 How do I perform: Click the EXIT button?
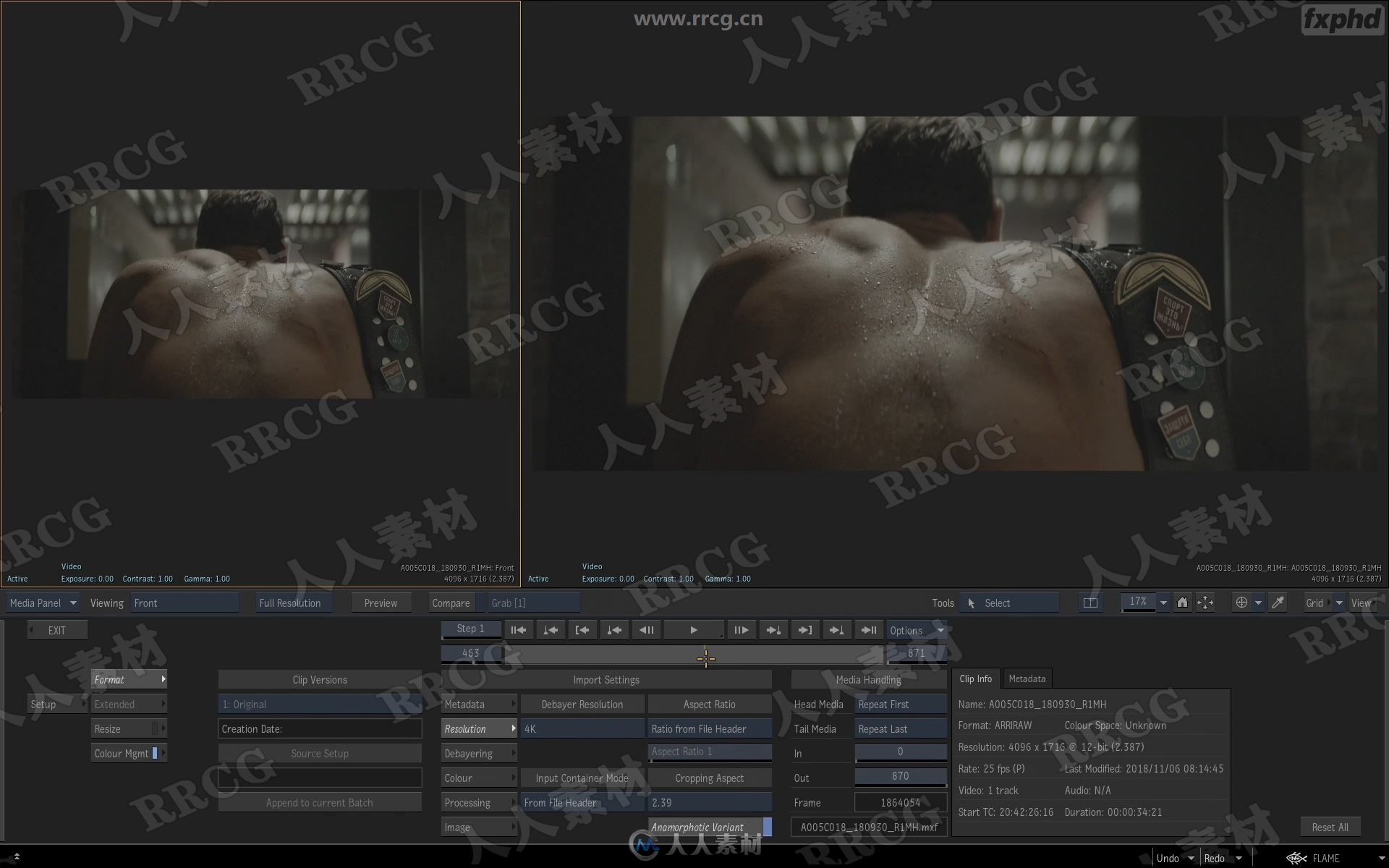pyautogui.click(x=57, y=630)
